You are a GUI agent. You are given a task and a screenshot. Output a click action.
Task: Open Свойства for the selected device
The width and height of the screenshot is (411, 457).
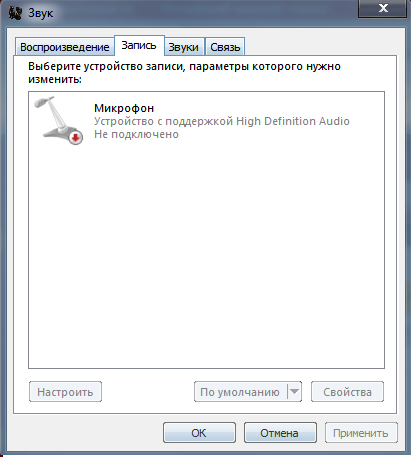click(347, 392)
